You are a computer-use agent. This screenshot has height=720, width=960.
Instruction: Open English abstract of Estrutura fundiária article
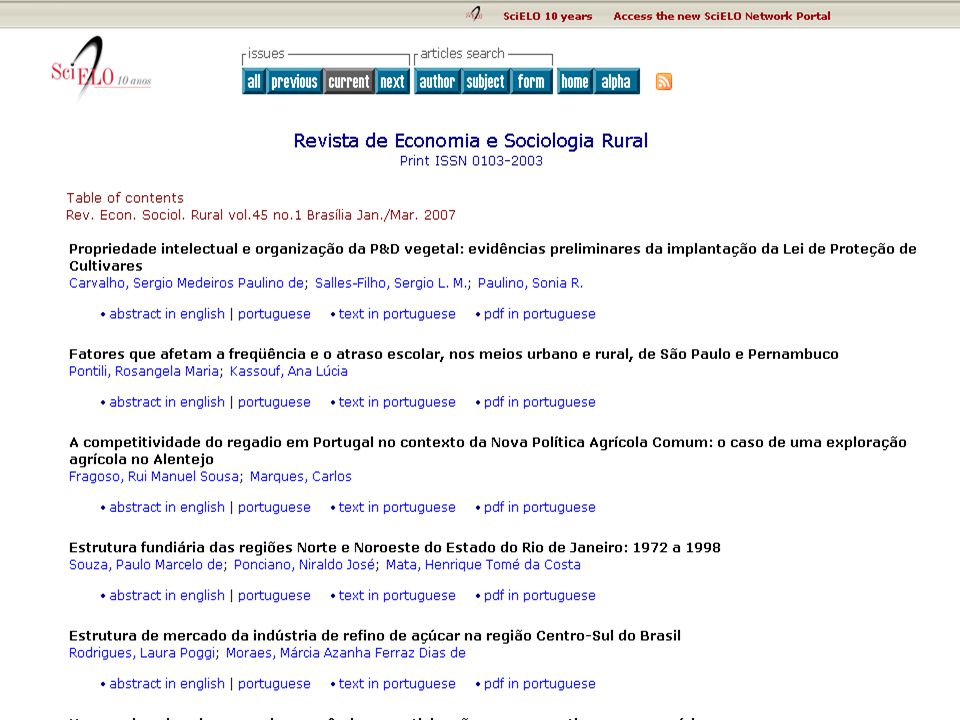click(x=167, y=595)
